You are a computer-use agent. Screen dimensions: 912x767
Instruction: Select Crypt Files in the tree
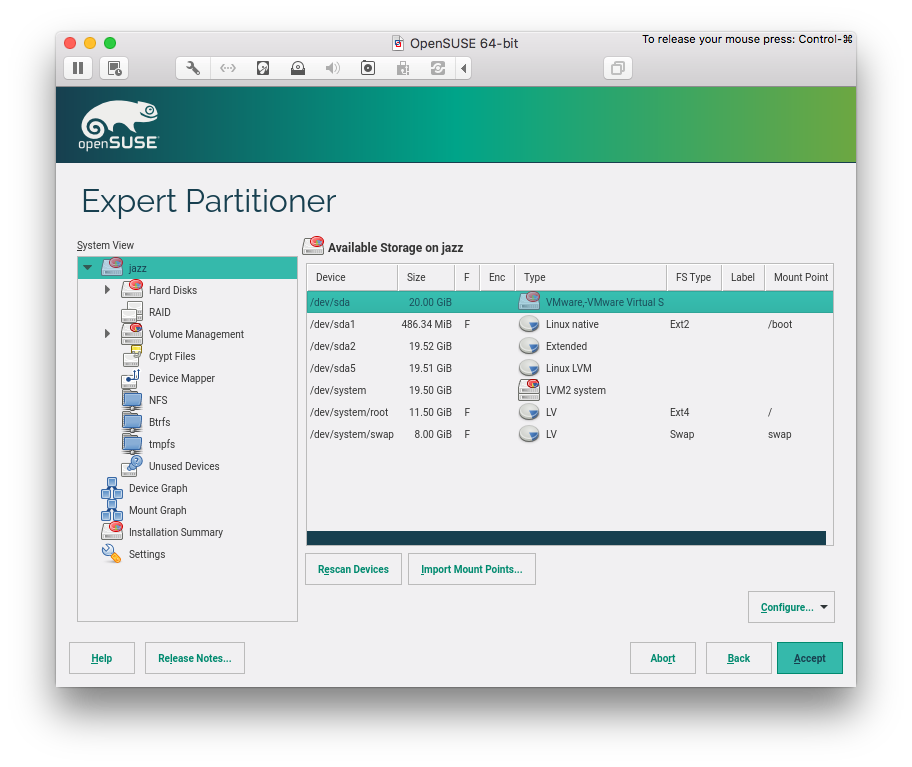point(172,356)
